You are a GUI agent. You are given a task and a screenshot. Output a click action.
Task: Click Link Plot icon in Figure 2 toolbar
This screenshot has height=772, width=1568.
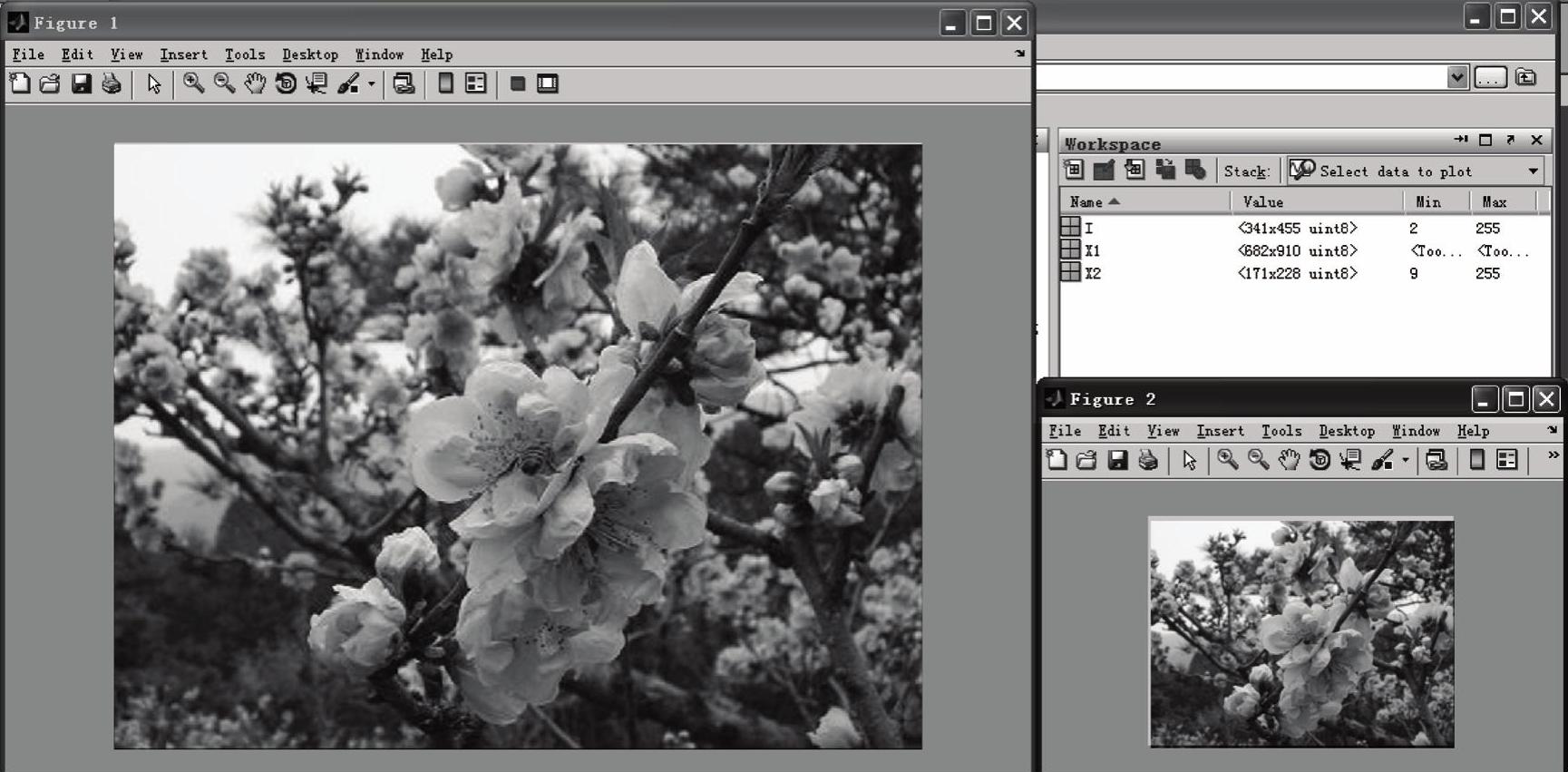click(x=1437, y=461)
